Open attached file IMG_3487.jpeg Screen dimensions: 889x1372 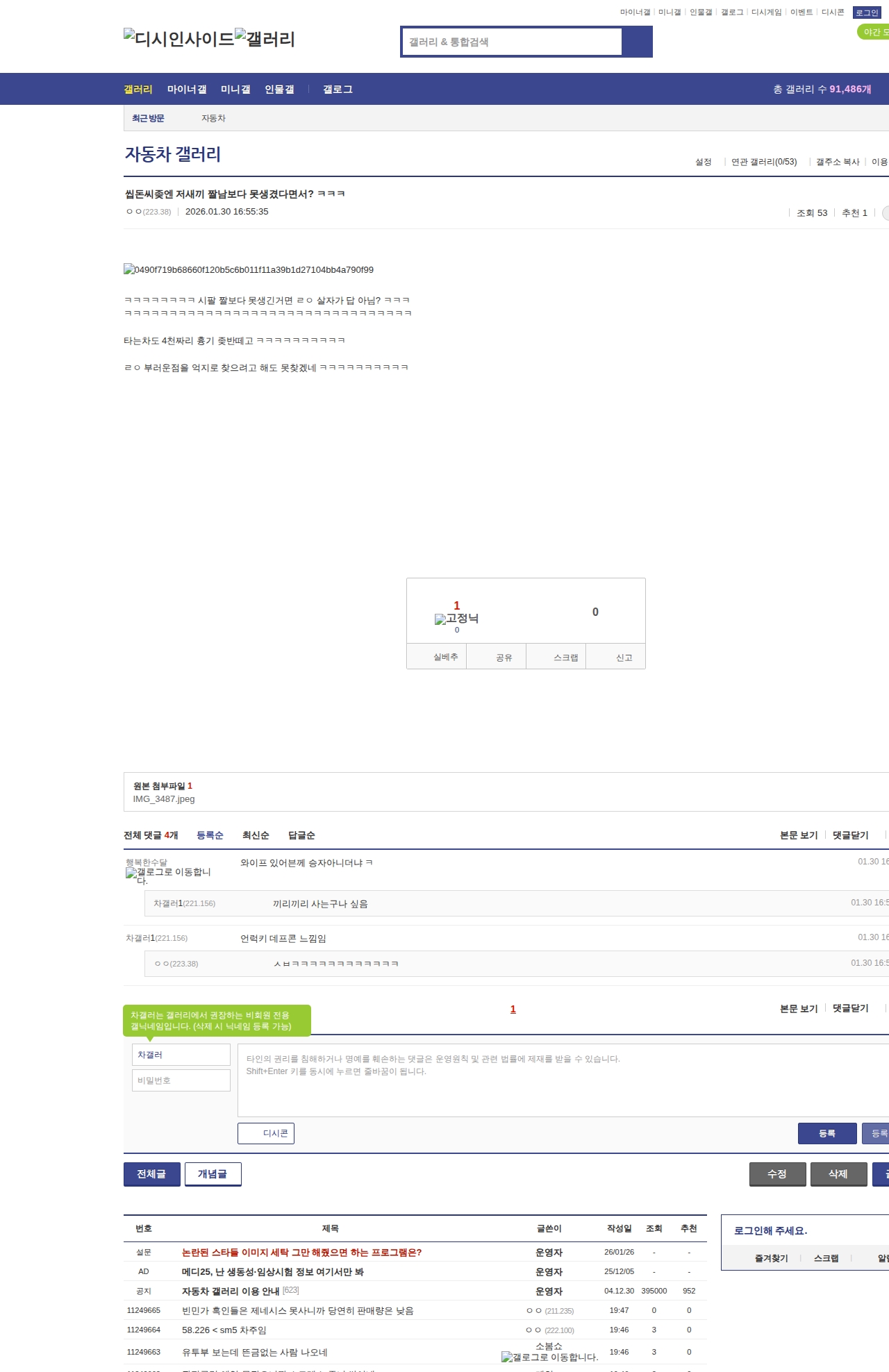[x=164, y=799]
